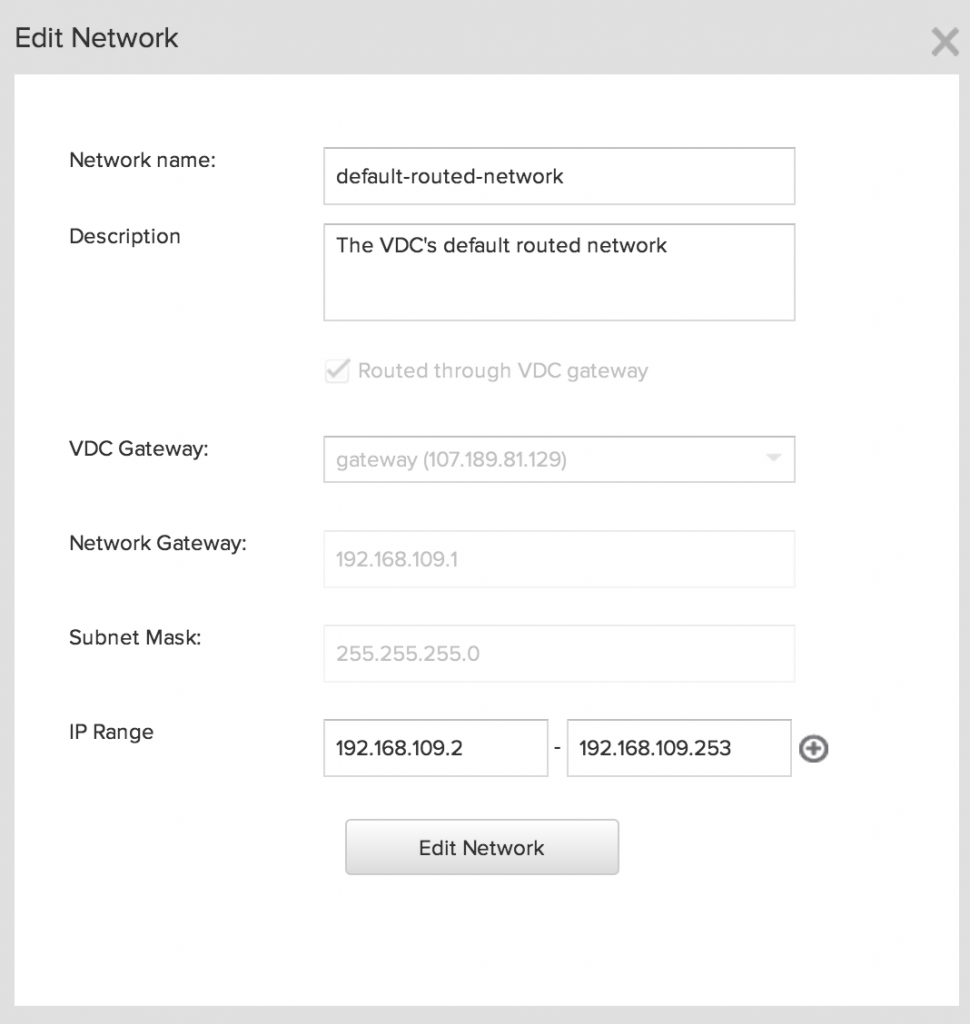The height and width of the screenshot is (1024, 970).
Task: Click the "Routed through VDC gateway" label text
Action: click(503, 371)
